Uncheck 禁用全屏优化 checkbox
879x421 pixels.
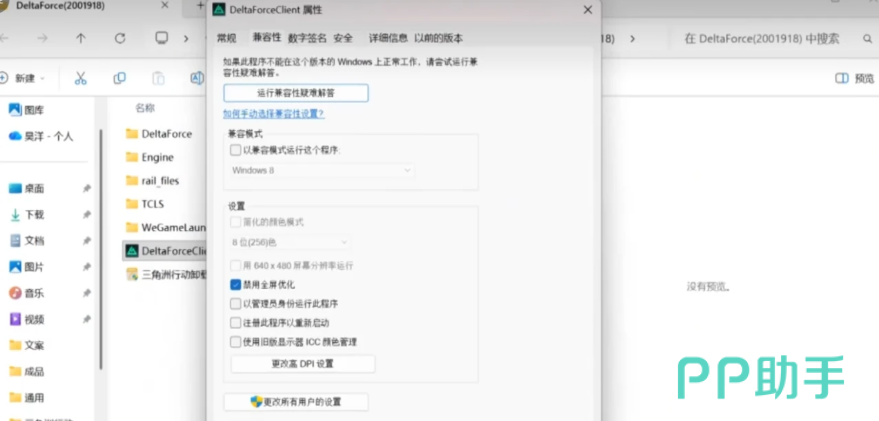point(236,285)
